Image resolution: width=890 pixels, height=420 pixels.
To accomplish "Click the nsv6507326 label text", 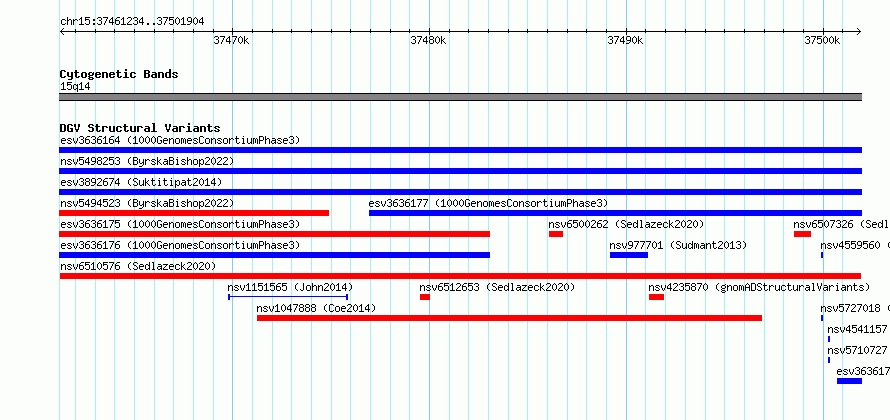I will [842, 224].
